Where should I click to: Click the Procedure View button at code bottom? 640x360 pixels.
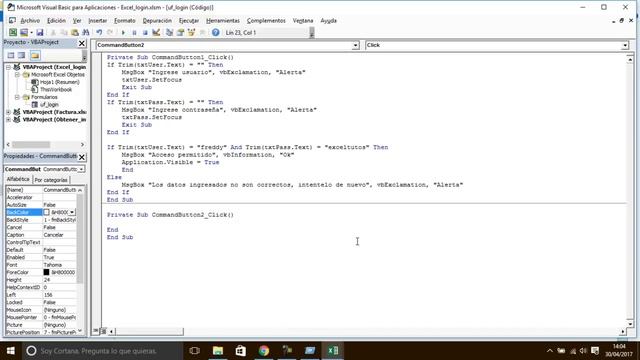click(96, 331)
